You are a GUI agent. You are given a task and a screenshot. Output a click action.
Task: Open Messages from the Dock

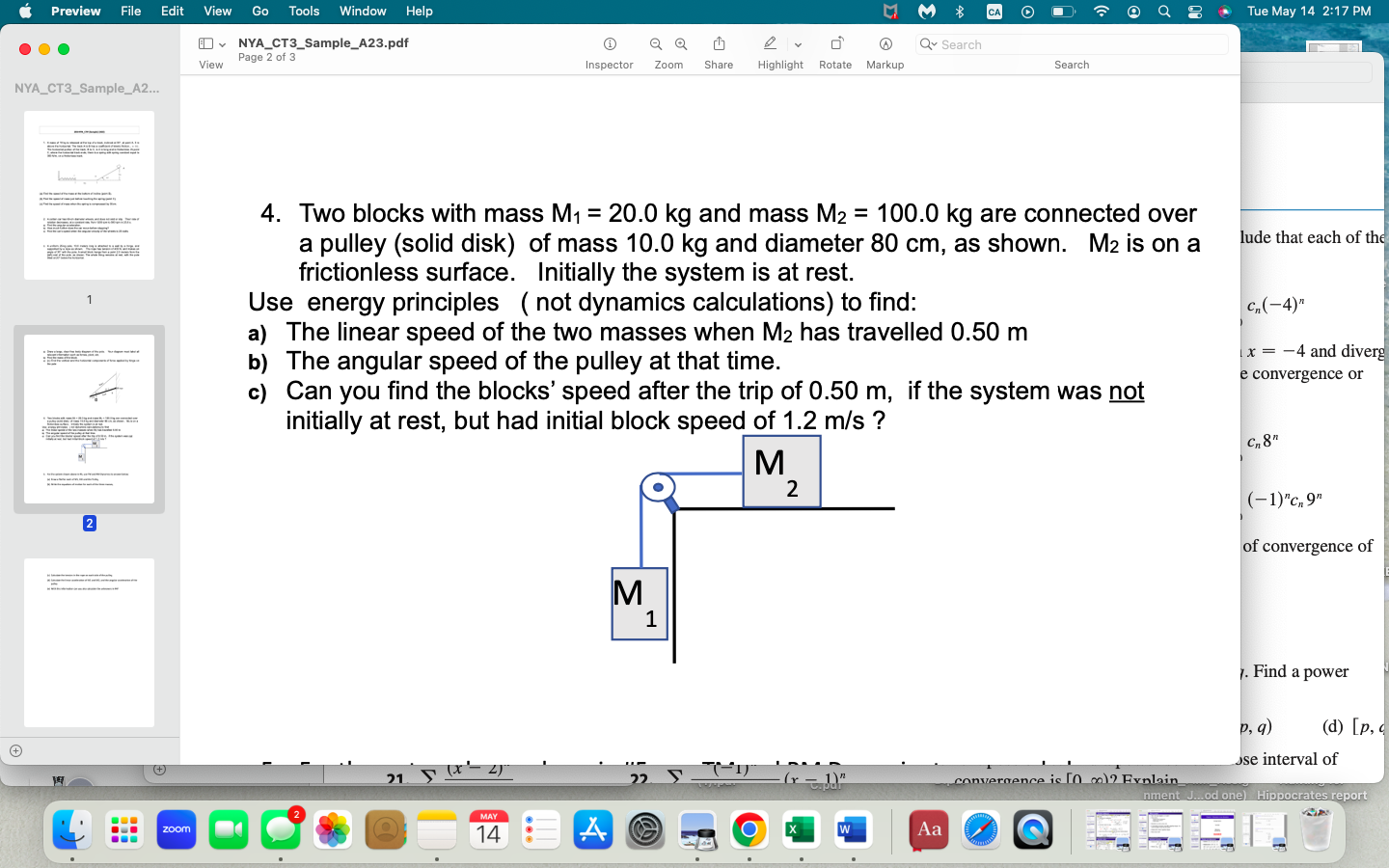[x=281, y=827]
